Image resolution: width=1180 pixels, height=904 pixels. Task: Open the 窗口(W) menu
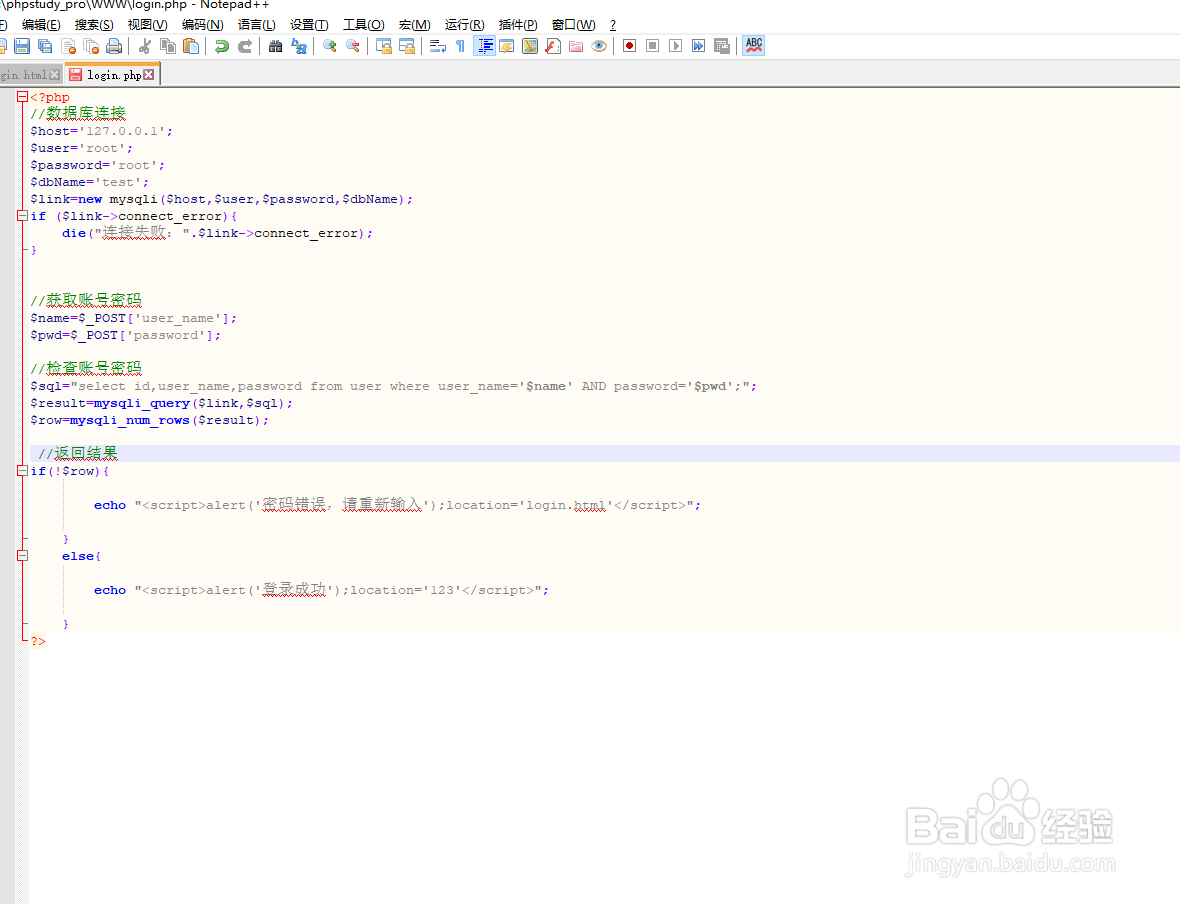(x=573, y=25)
